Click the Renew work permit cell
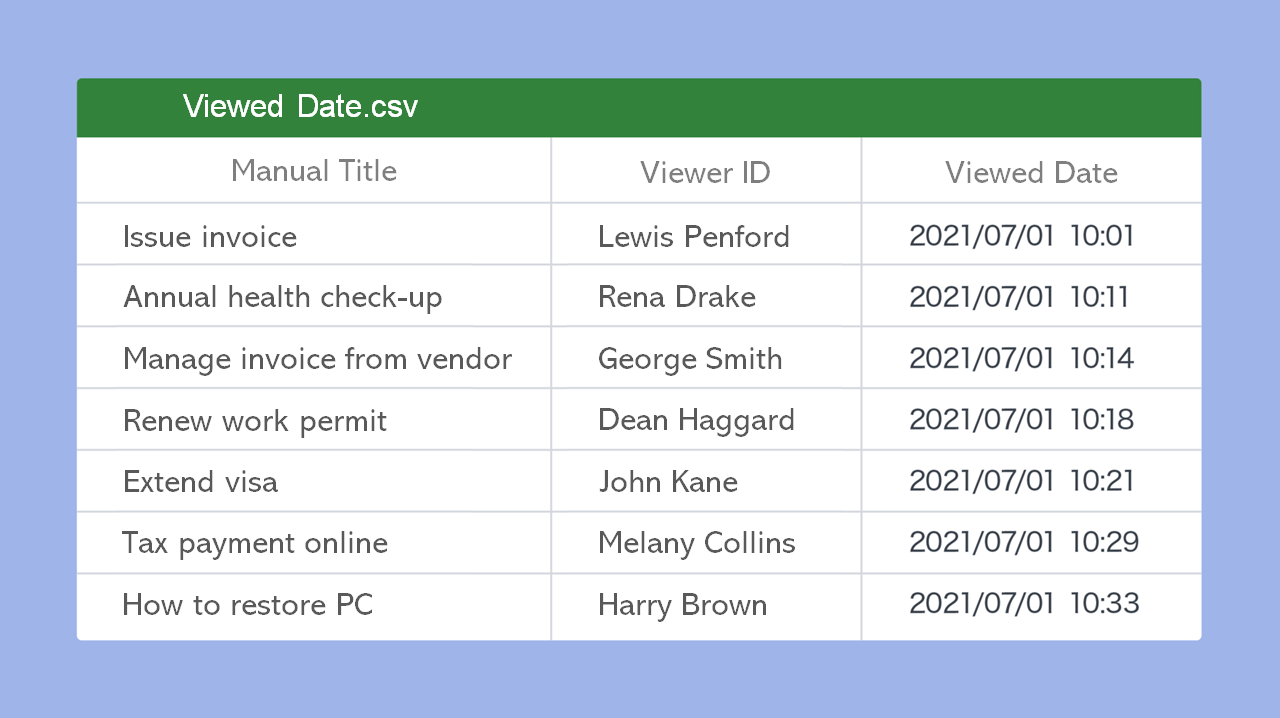Image resolution: width=1280 pixels, height=718 pixels. point(254,421)
